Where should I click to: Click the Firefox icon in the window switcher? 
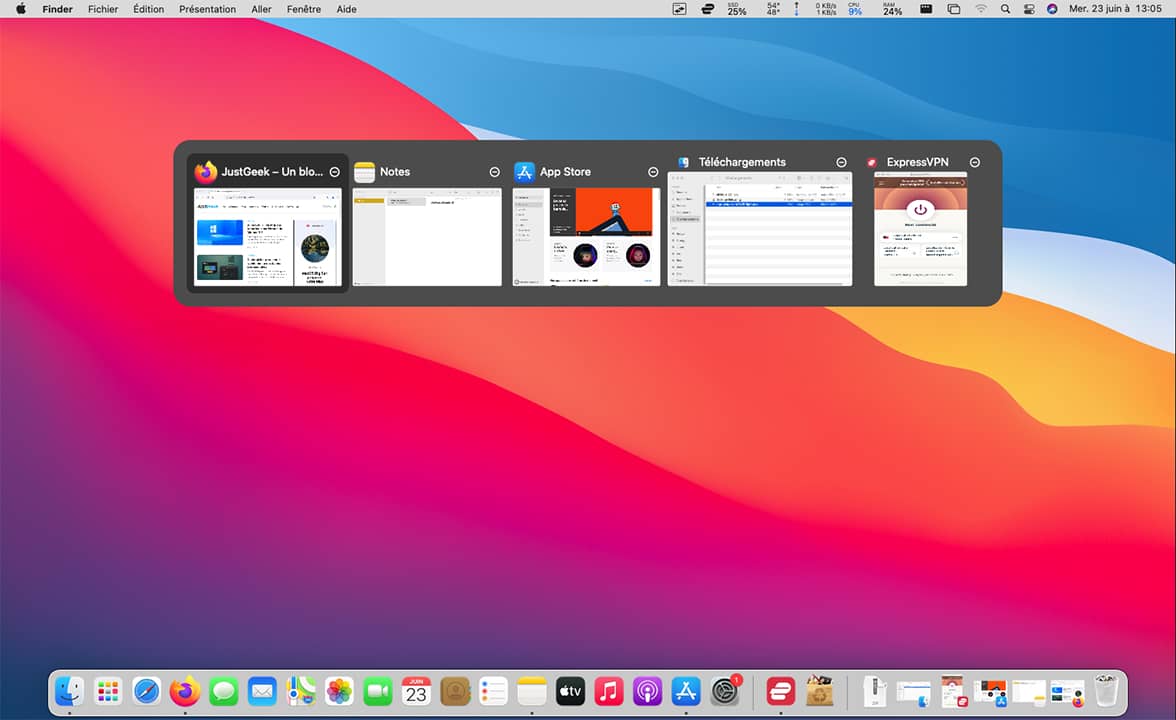(206, 172)
